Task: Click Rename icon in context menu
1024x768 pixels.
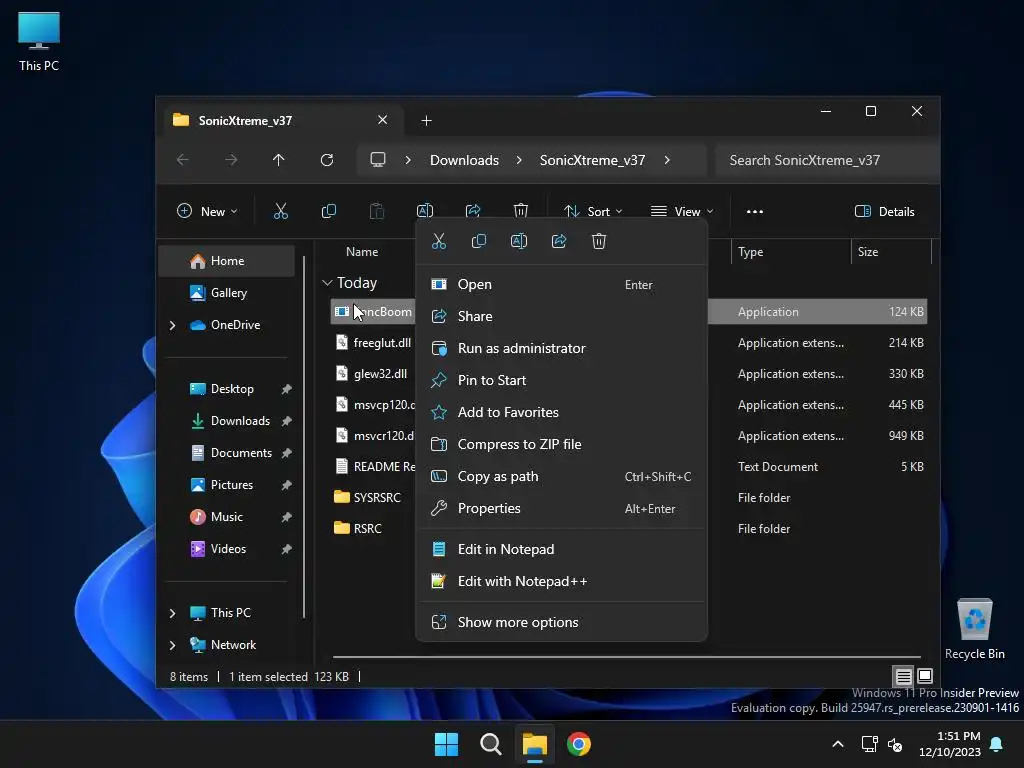Action: 519,242
